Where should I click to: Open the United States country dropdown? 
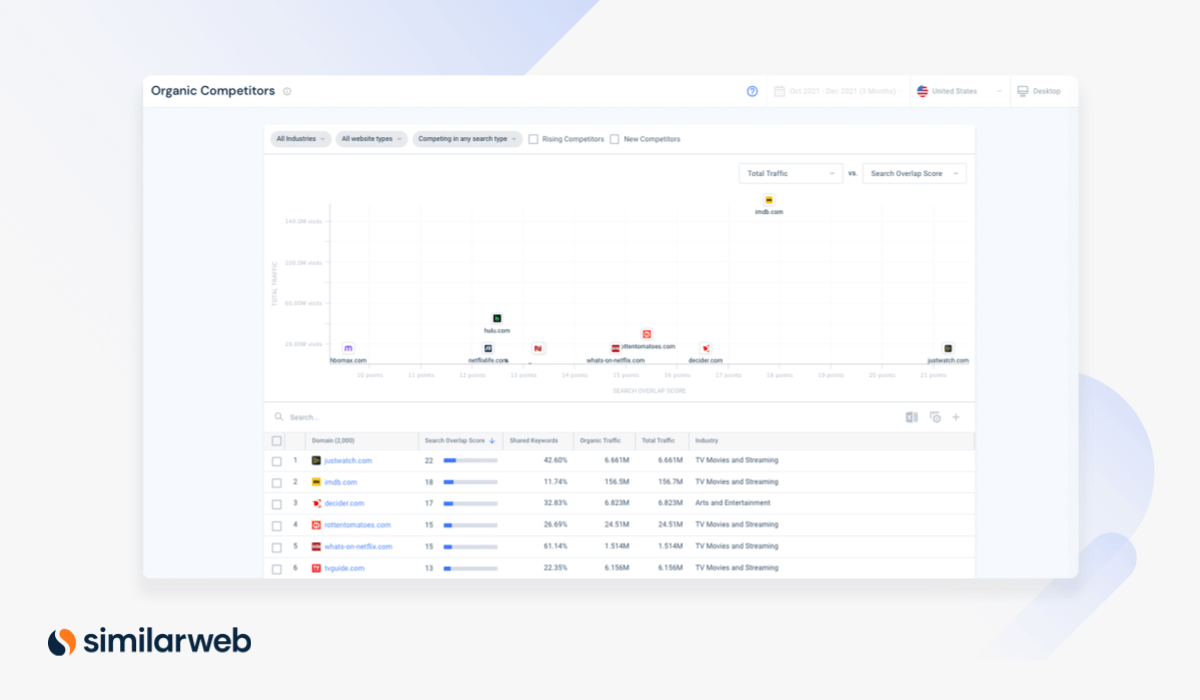click(x=958, y=91)
